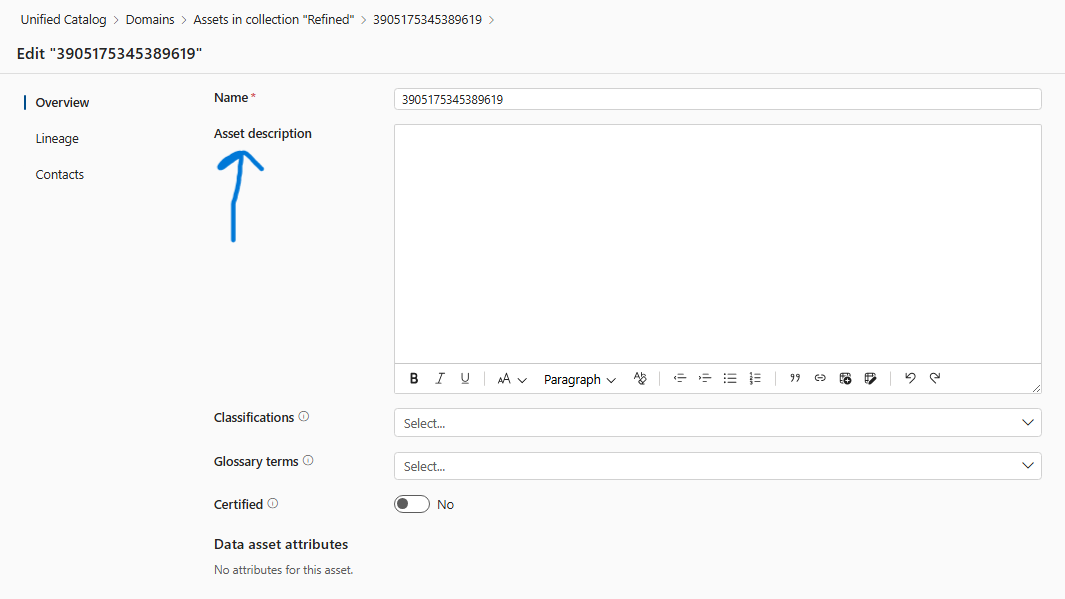1065x599 pixels.
Task: Go to Unified Catalog breadcrumb
Action: tap(63, 20)
